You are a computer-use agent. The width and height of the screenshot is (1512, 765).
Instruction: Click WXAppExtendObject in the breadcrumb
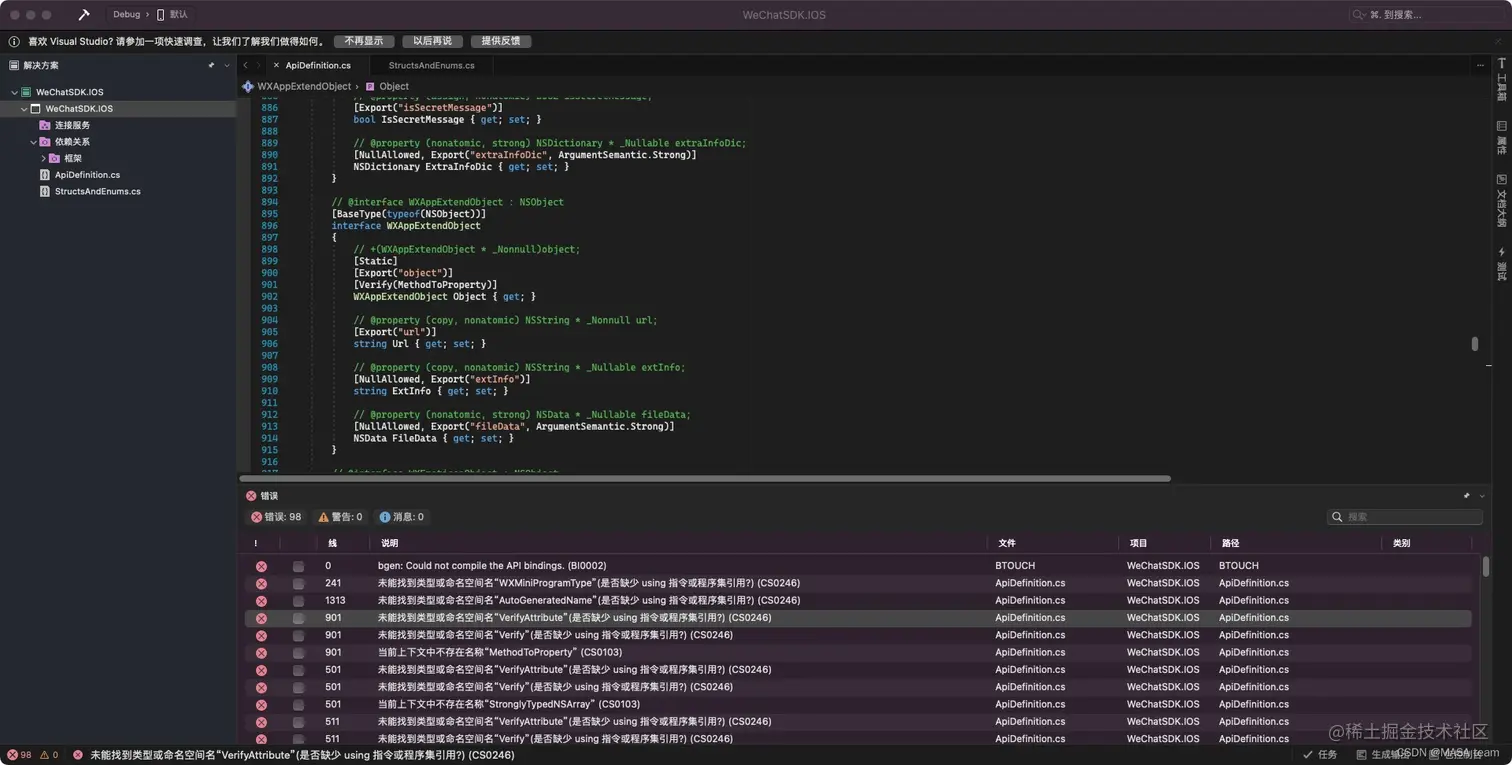click(304, 86)
